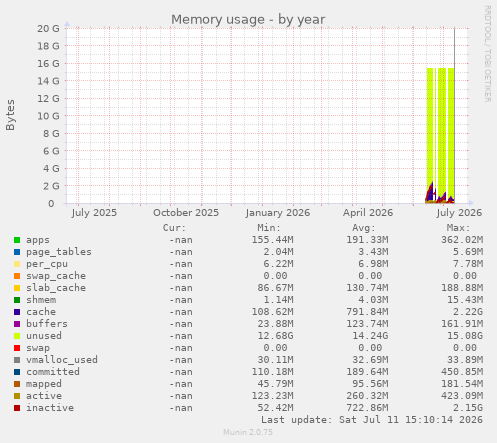Click the 'buffers' legend label
This screenshot has width=497, height=443.
(47, 324)
